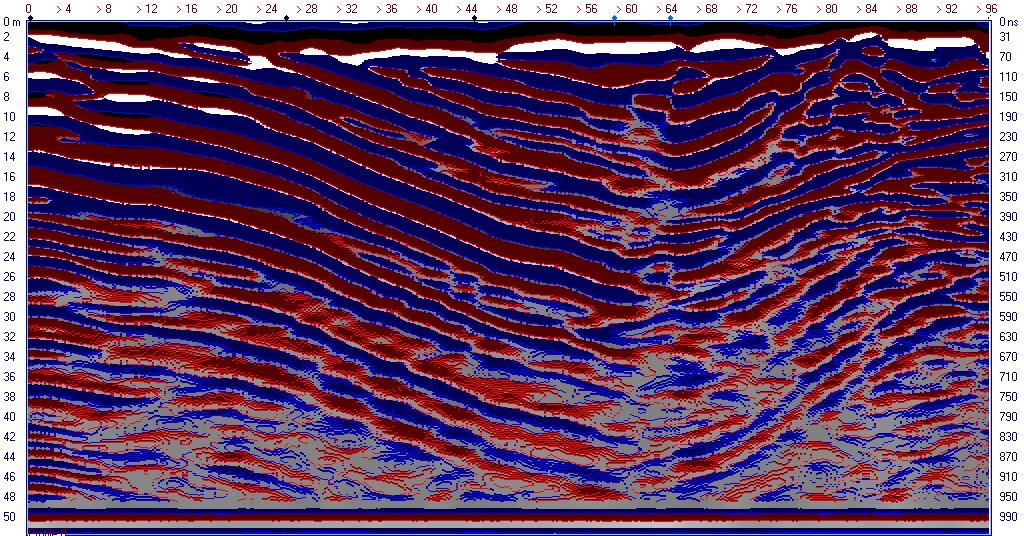Image resolution: width=1024 pixels, height=536 pixels.
Task: Click the '0 m' depth axis label
Action: coord(12,22)
